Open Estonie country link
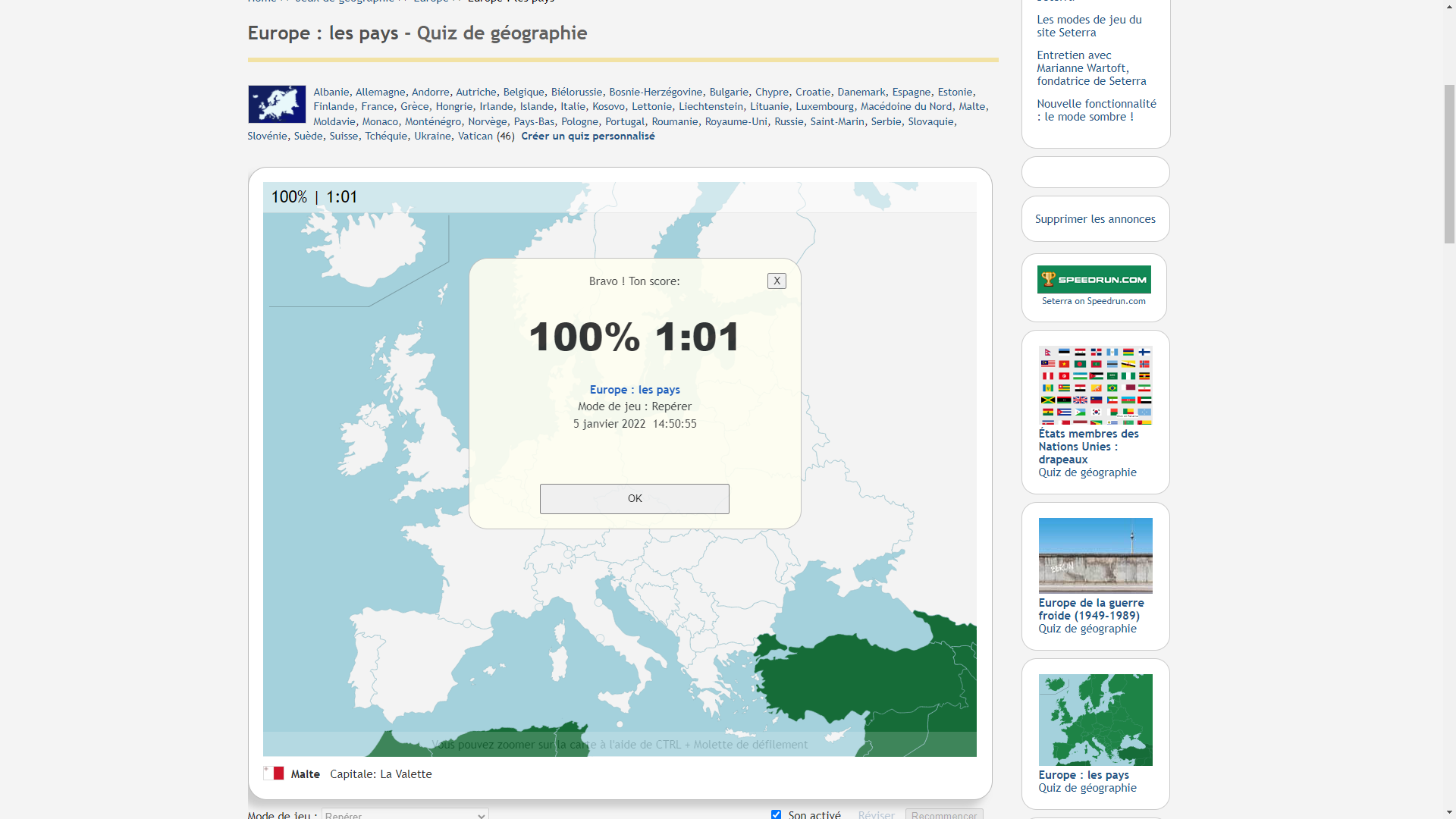This screenshot has height=819, width=1456. point(955,92)
